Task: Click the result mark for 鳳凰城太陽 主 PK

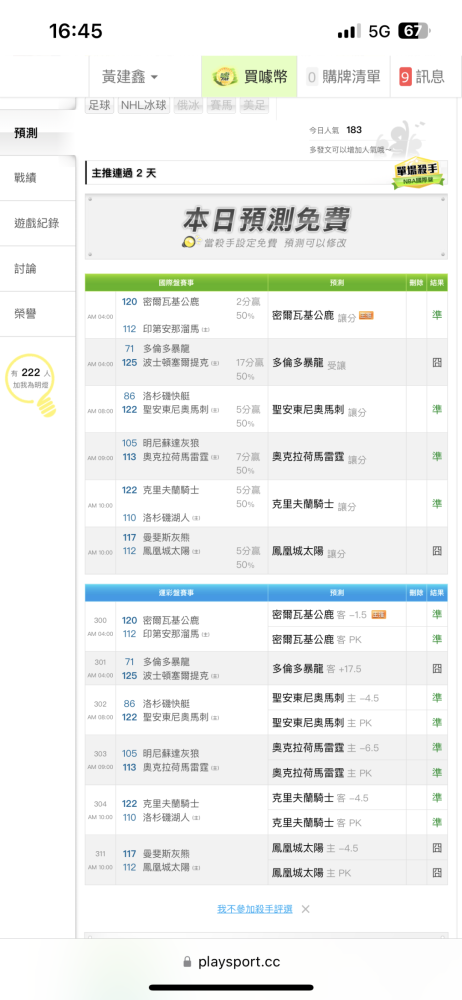Action: coord(437,872)
